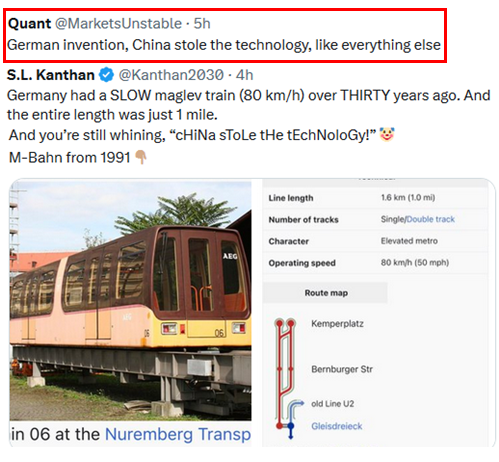The width and height of the screenshot is (499, 462).
Task: Click the 4h timestamp on Kanthan's tweet
Action: click(x=244, y=75)
